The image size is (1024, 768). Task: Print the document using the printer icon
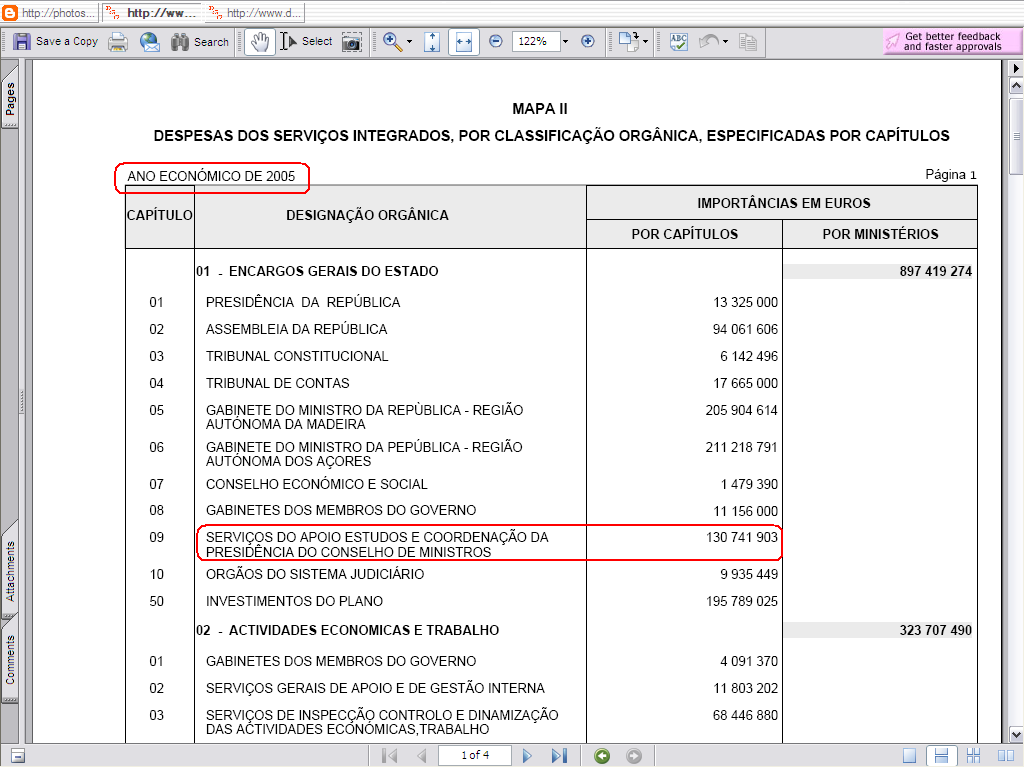click(118, 42)
